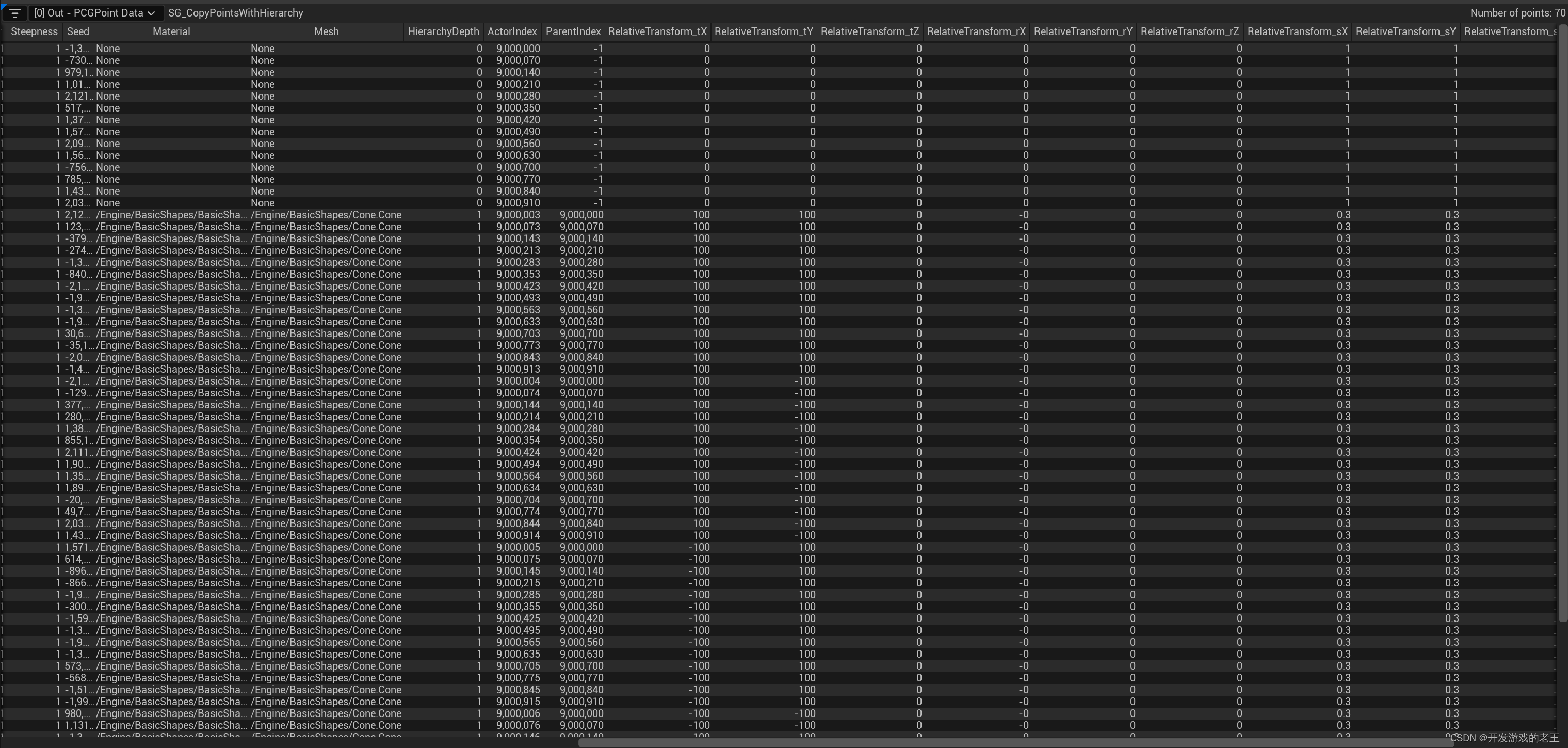The width and height of the screenshot is (1568, 748).
Task: Click the RelativeTransform_sY column header
Action: 1405,31
